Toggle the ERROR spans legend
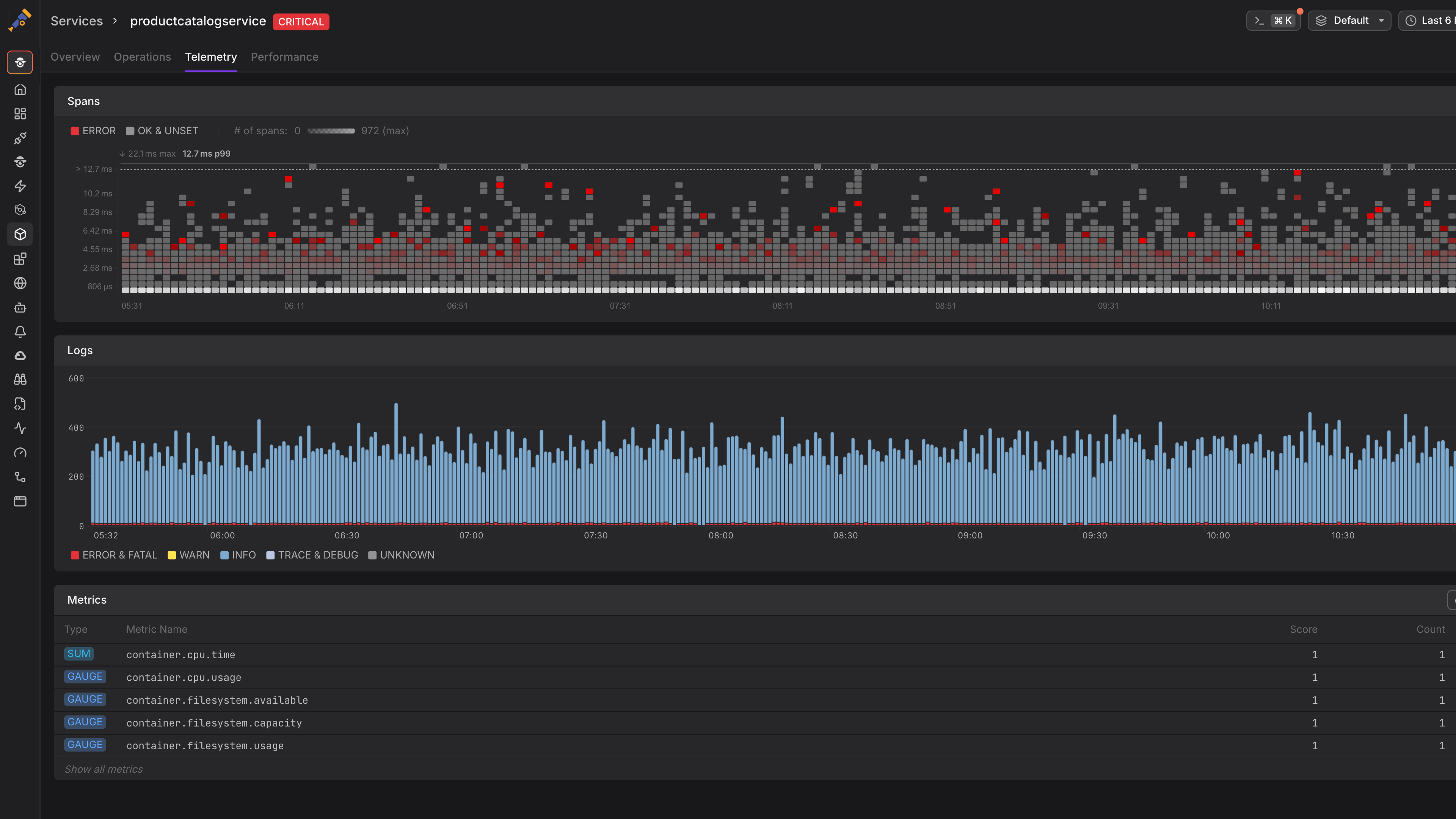1456x819 pixels. click(93, 130)
